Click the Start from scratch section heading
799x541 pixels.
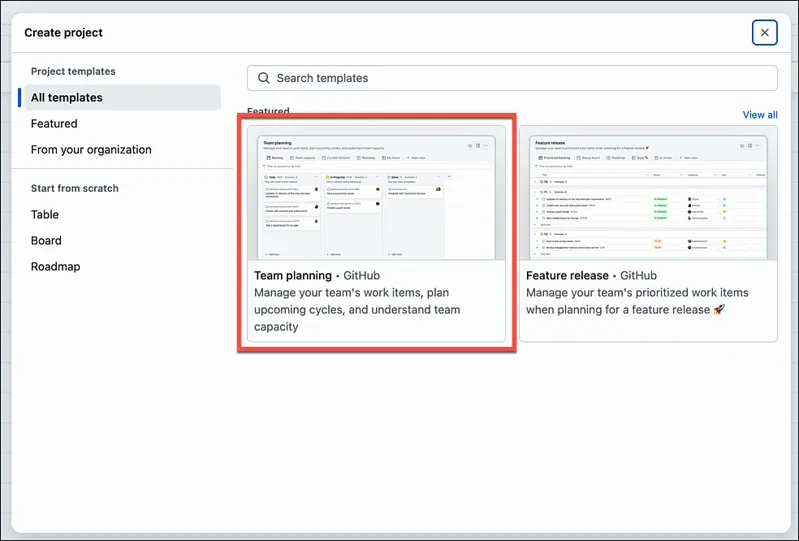(75, 188)
